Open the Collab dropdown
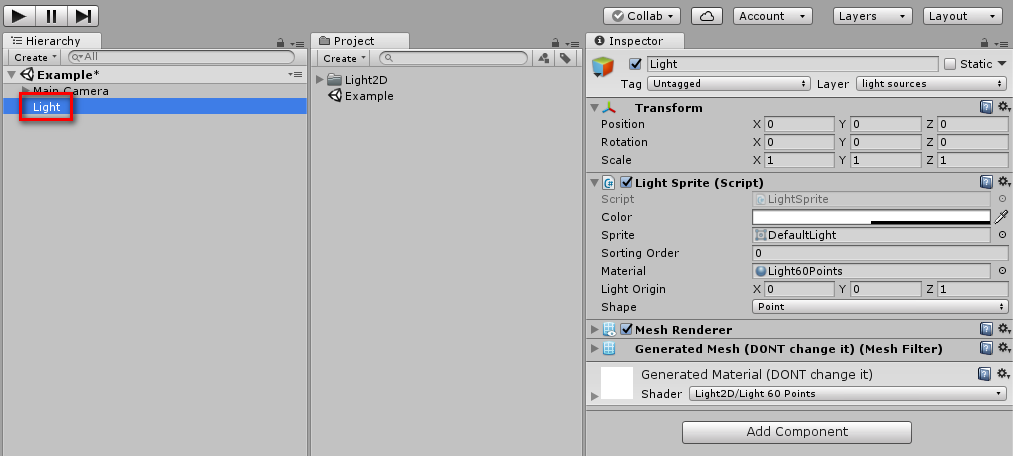 click(642, 16)
